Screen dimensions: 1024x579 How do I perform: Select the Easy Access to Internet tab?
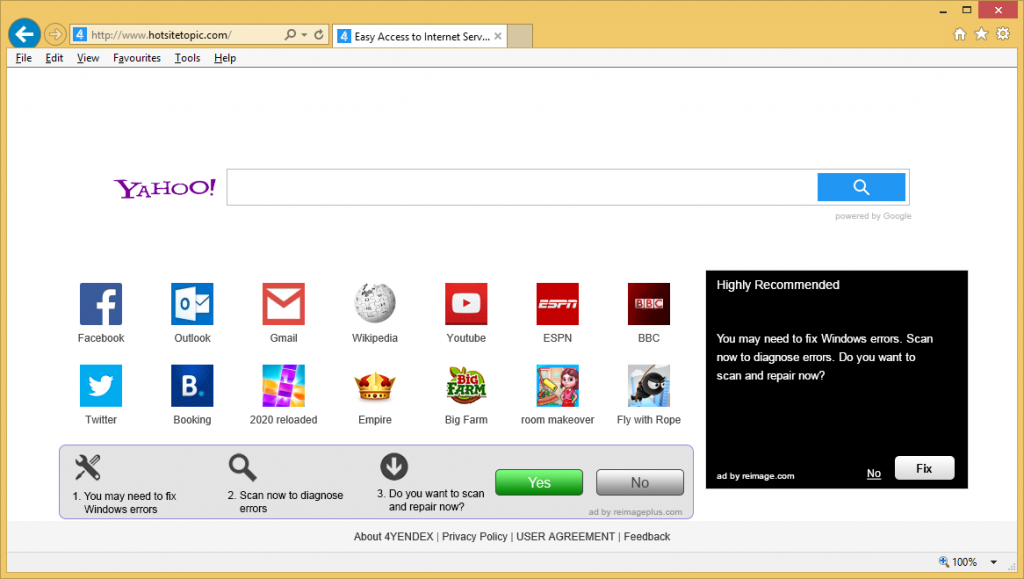click(413, 36)
